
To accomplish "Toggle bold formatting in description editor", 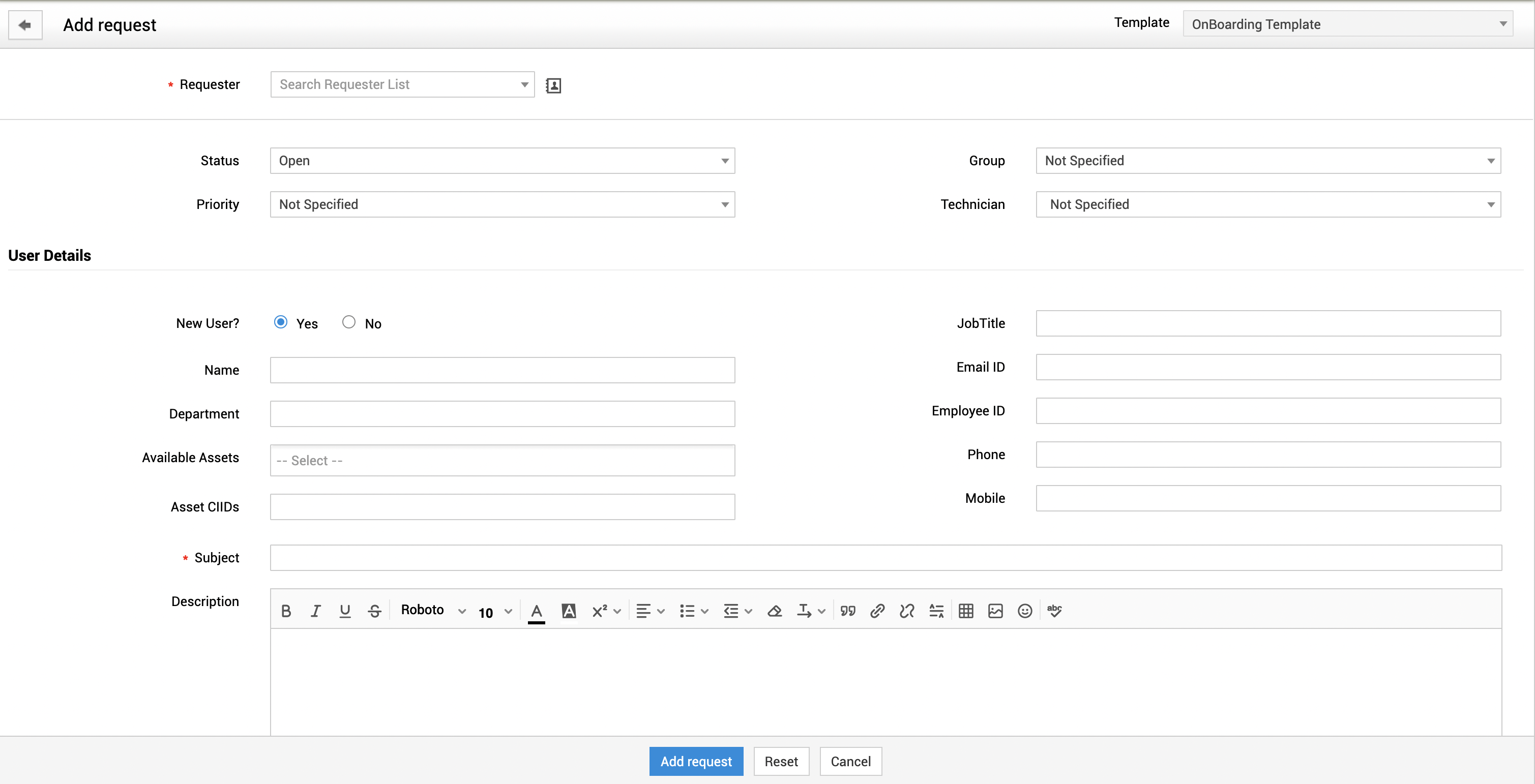I will click(286, 611).
